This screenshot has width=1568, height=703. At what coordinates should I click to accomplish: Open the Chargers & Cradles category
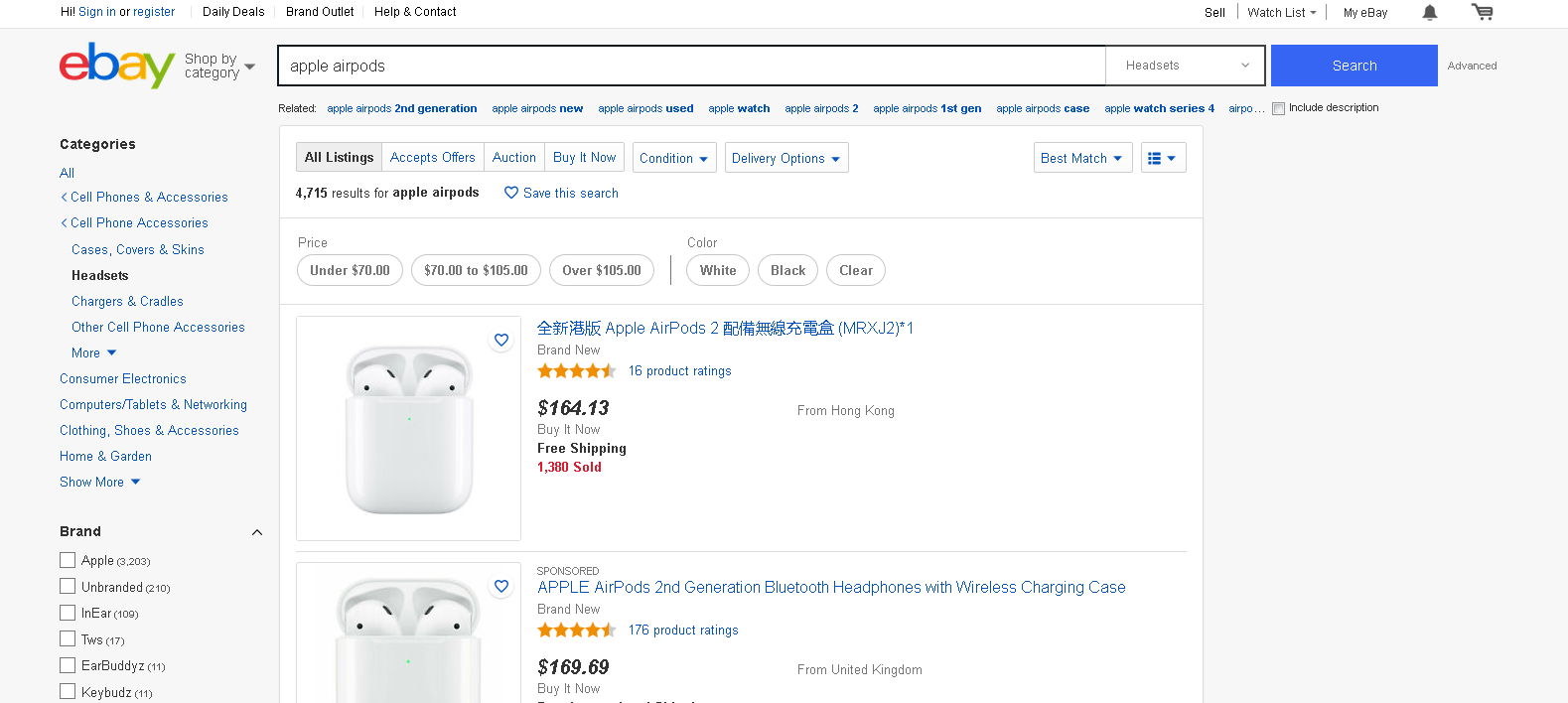point(127,301)
